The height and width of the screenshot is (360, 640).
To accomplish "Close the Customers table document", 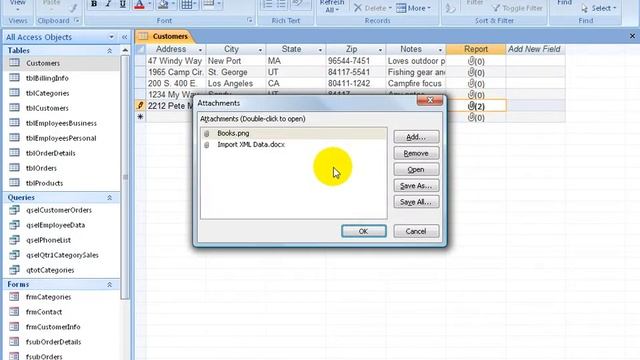I will click(632, 36).
